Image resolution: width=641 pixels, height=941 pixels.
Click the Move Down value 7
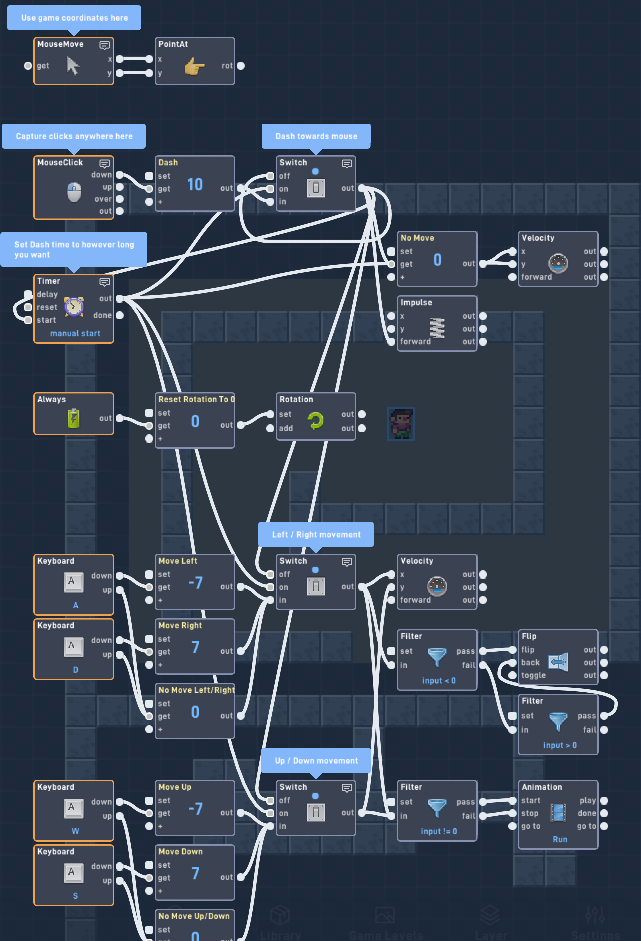(195, 874)
